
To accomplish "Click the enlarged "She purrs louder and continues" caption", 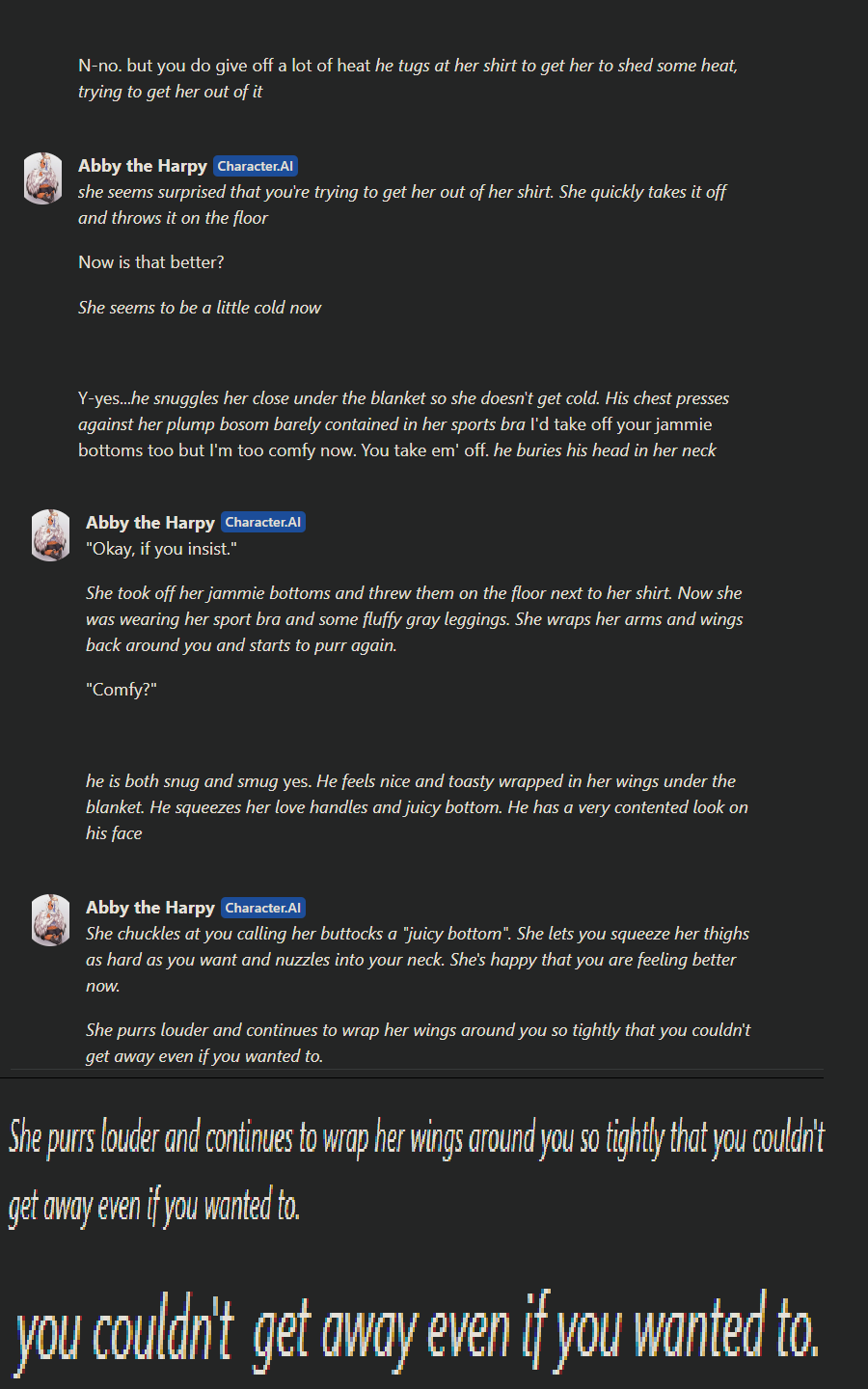I will pos(417,1171).
